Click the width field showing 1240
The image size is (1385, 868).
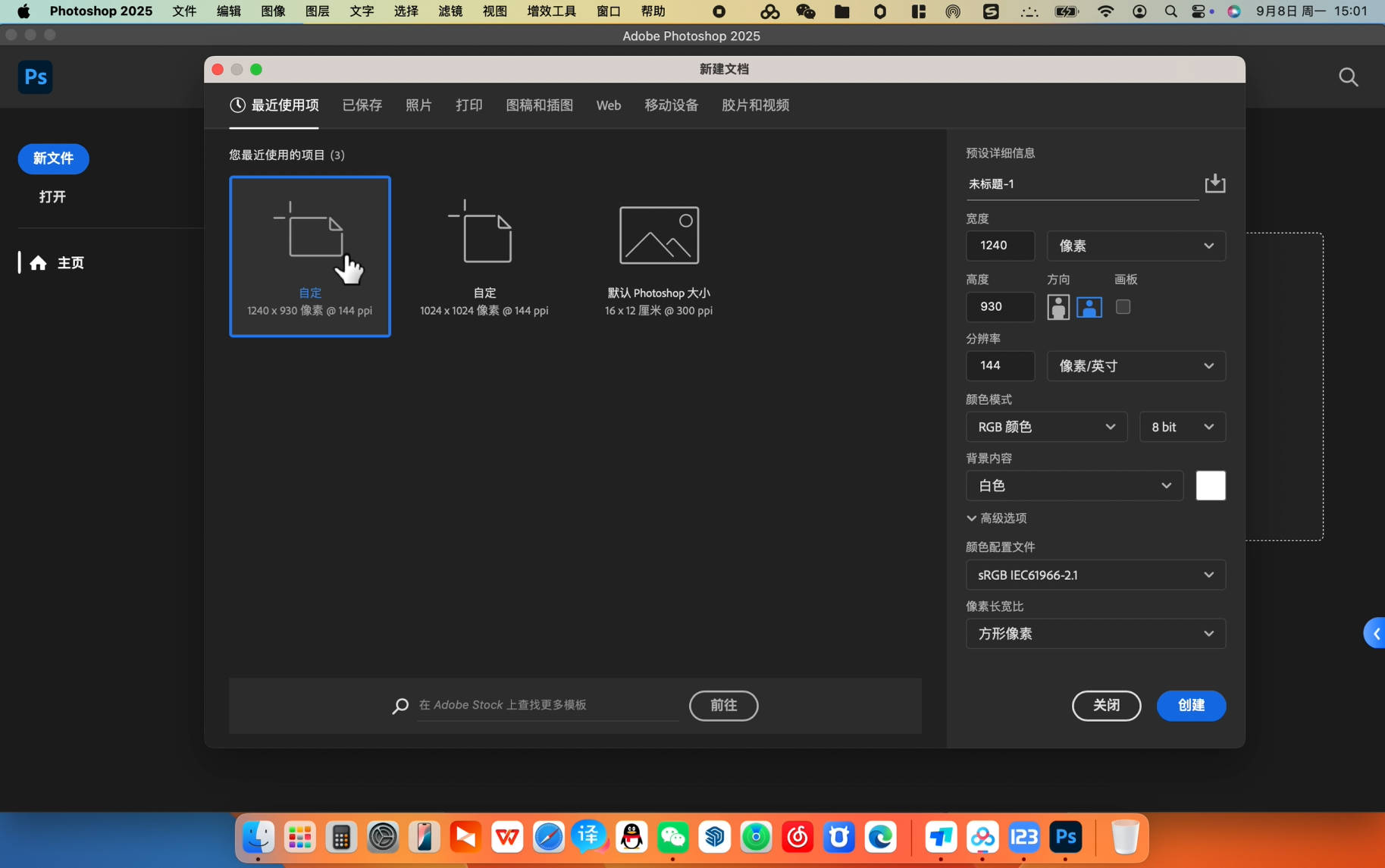(x=1000, y=246)
